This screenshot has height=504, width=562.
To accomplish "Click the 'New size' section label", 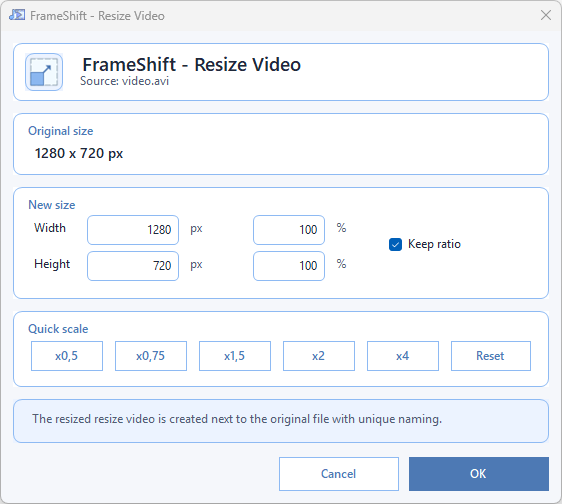I will (x=52, y=205).
